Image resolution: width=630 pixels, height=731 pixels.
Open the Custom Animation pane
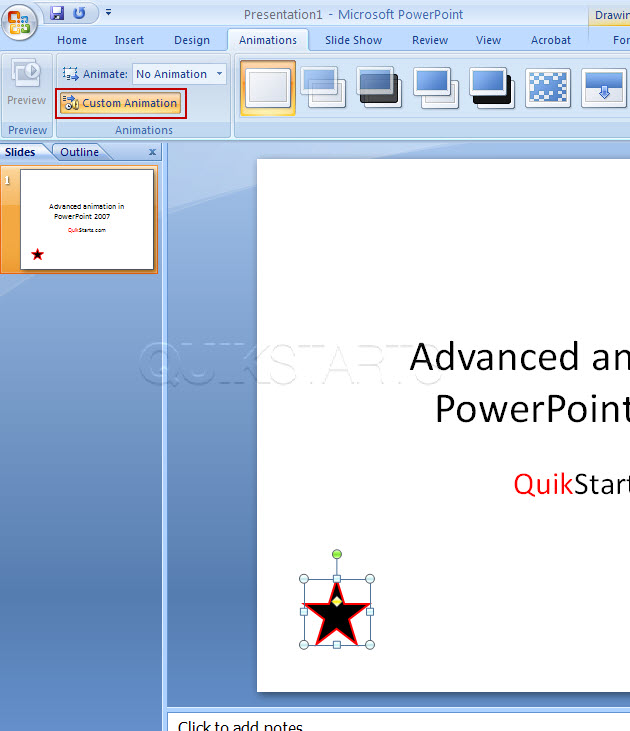(121, 103)
